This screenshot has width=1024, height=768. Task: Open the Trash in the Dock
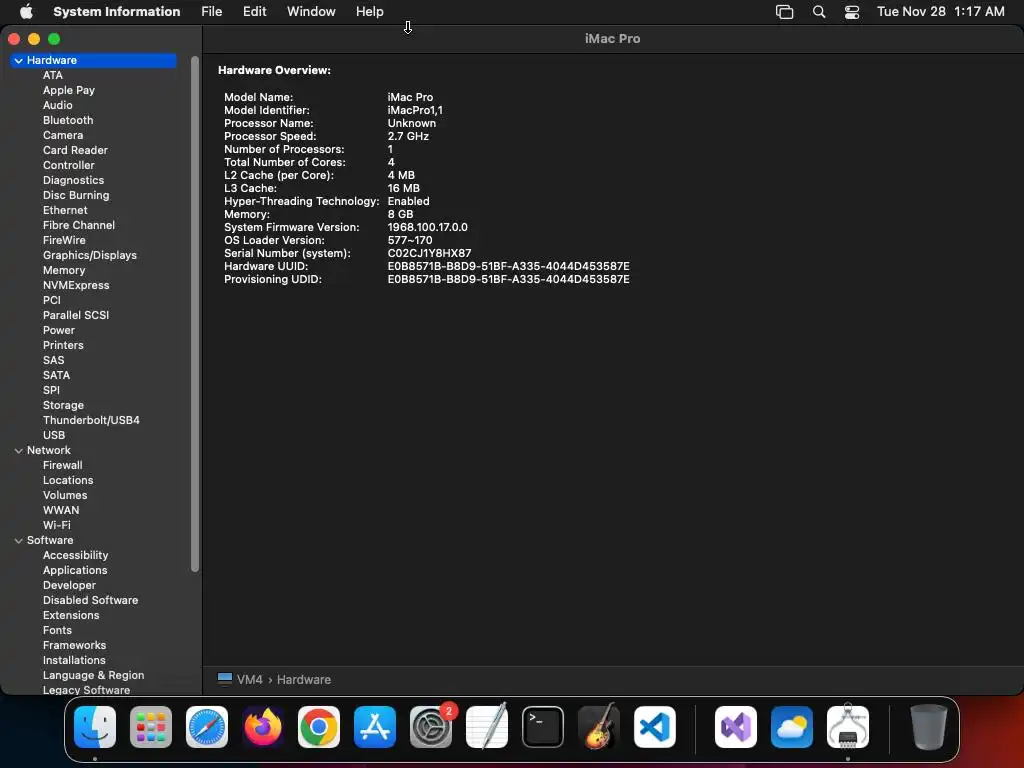click(x=929, y=727)
